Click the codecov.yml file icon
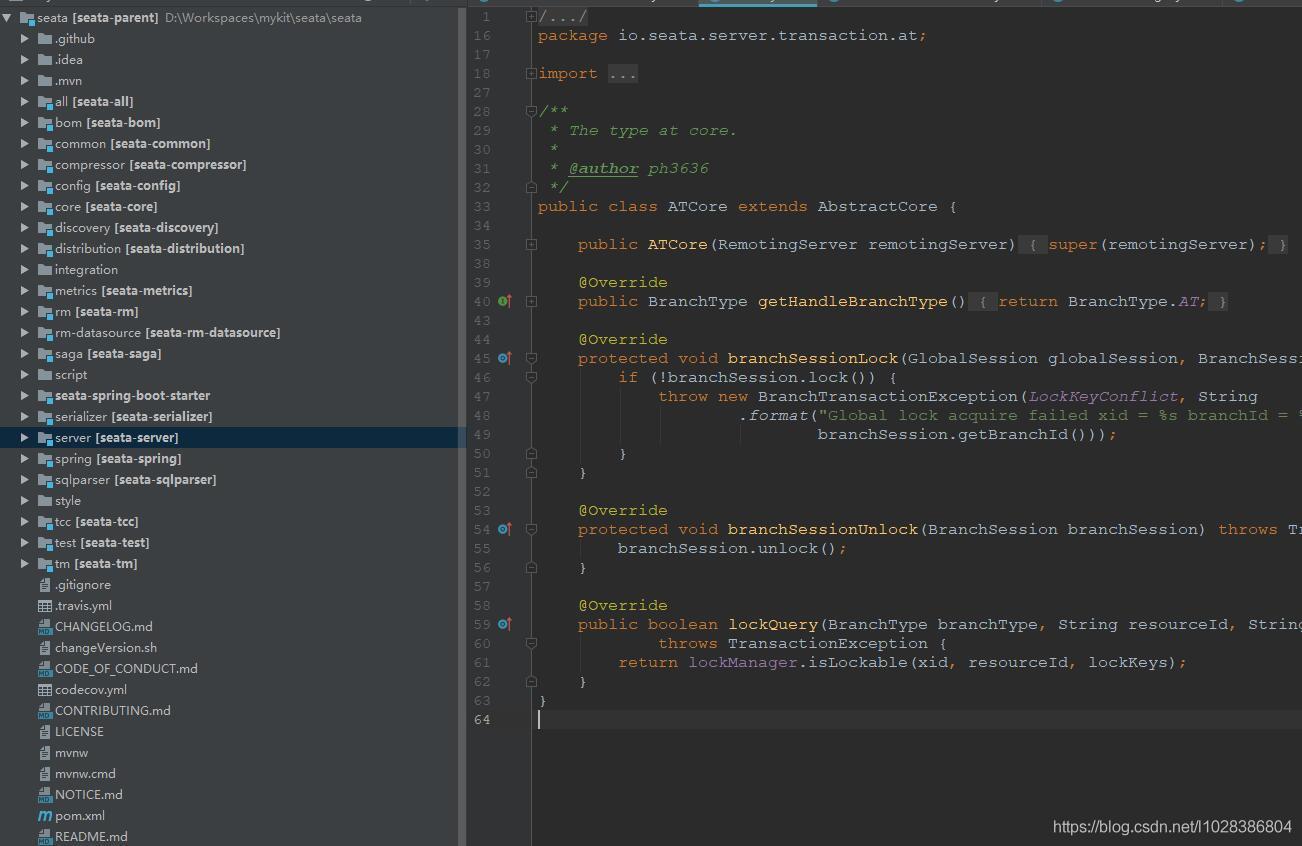This screenshot has height=846, width=1302. tap(45, 689)
